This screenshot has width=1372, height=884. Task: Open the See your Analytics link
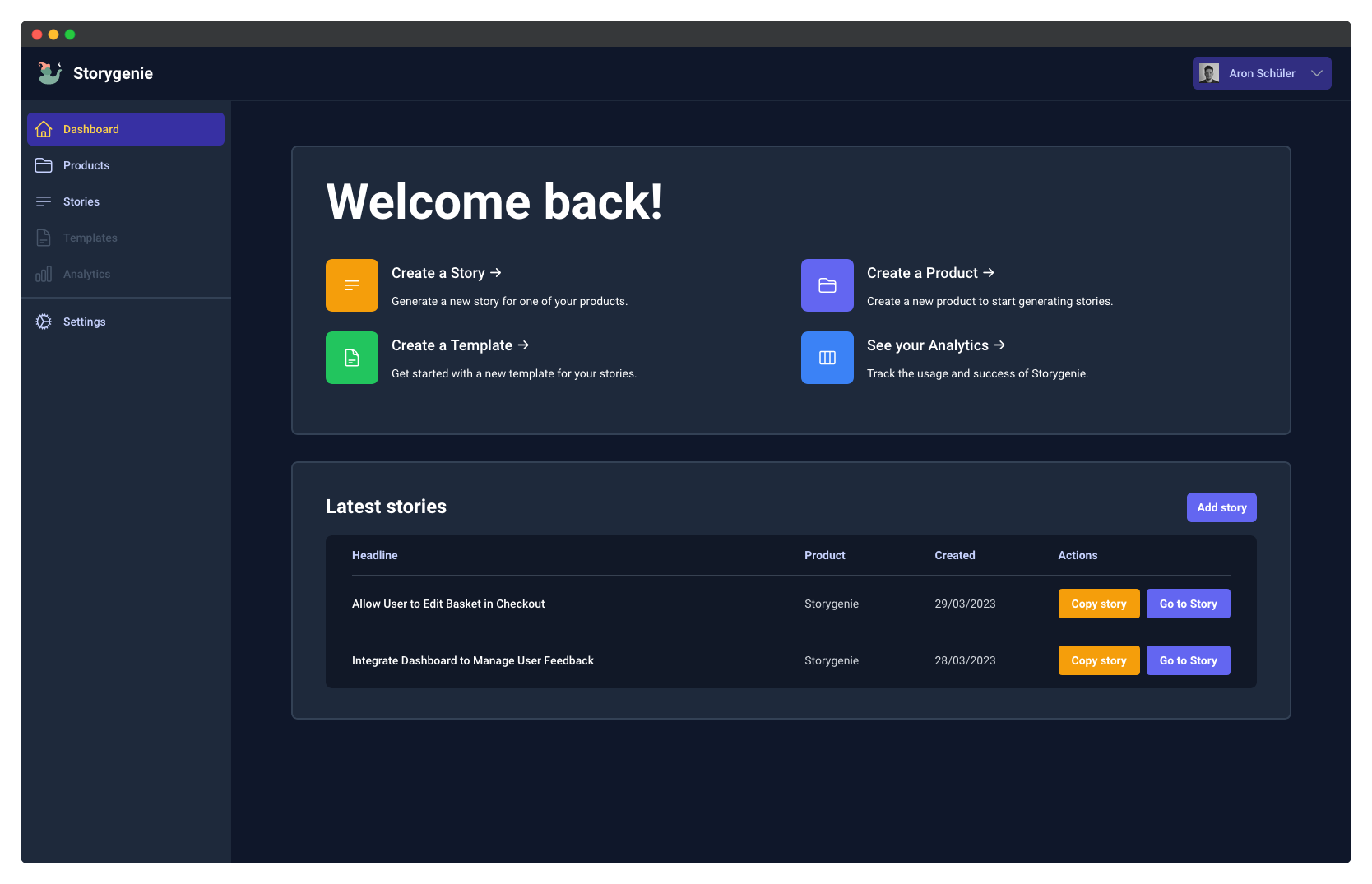coord(935,345)
